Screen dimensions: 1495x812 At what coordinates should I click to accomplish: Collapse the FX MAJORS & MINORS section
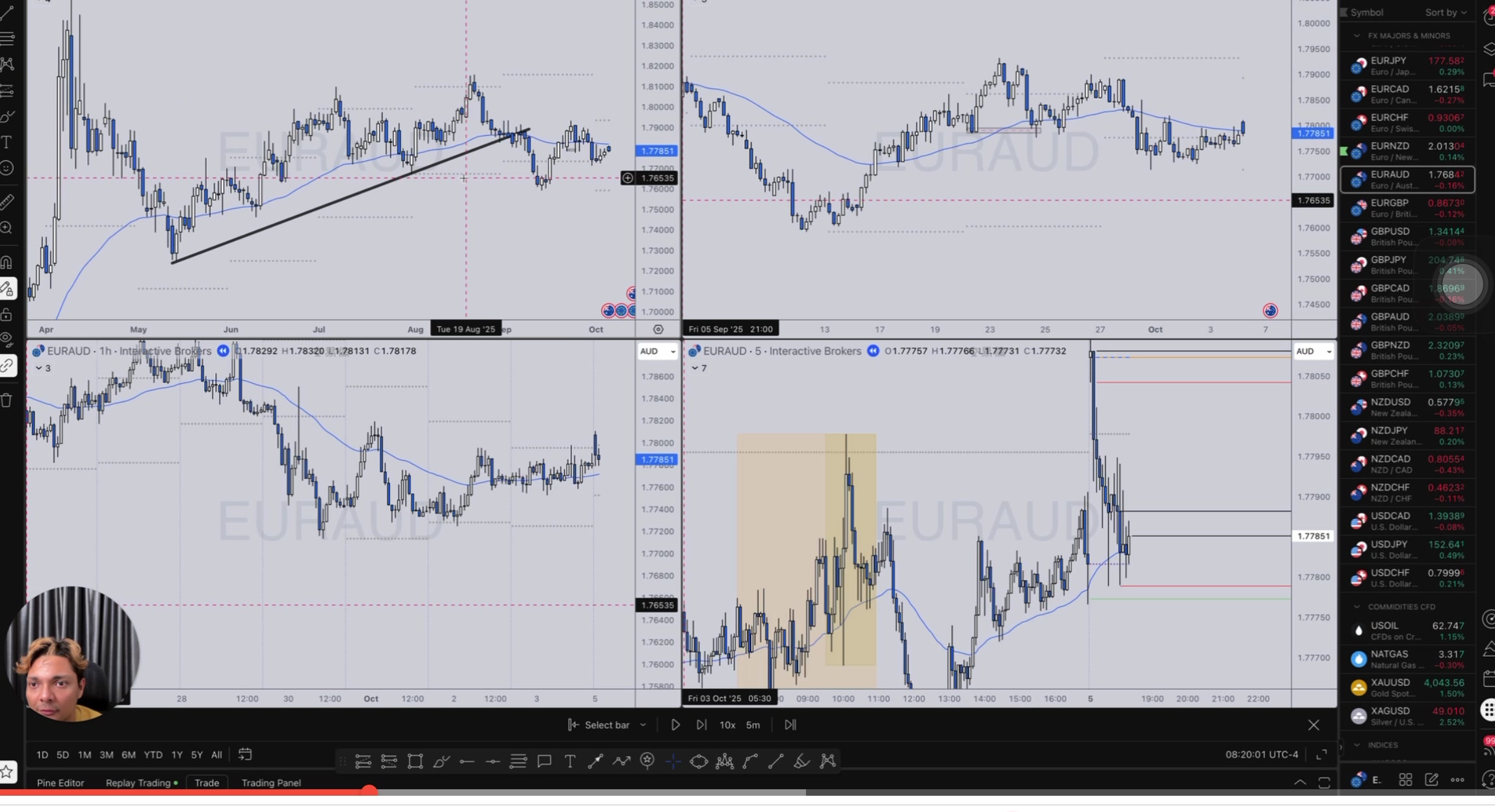tap(1357, 36)
